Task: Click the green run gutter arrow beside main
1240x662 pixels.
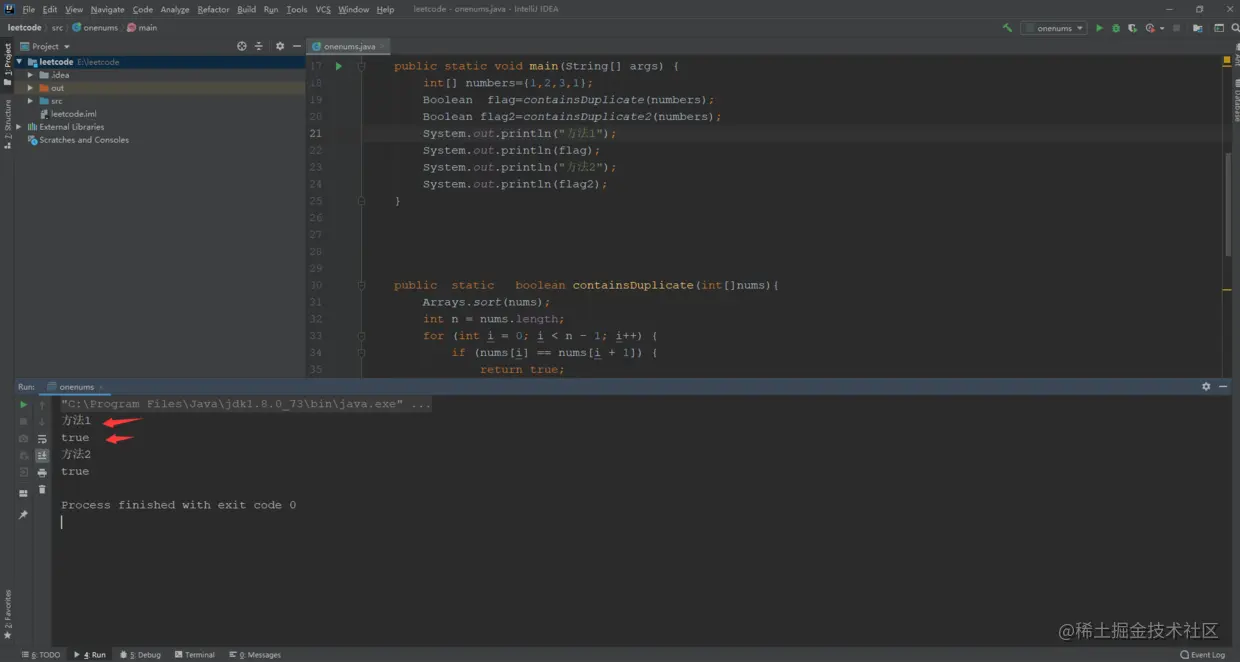Action: pos(339,66)
